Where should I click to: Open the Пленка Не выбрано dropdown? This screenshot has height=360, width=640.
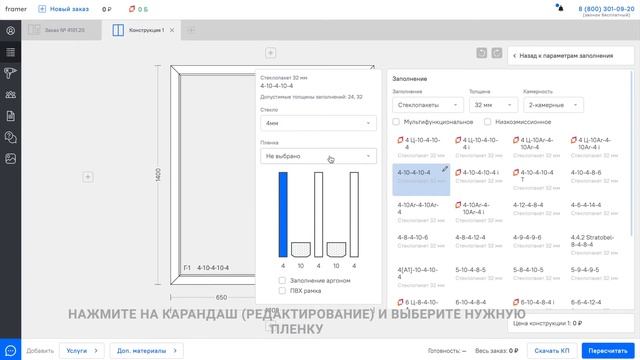(318, 156)
